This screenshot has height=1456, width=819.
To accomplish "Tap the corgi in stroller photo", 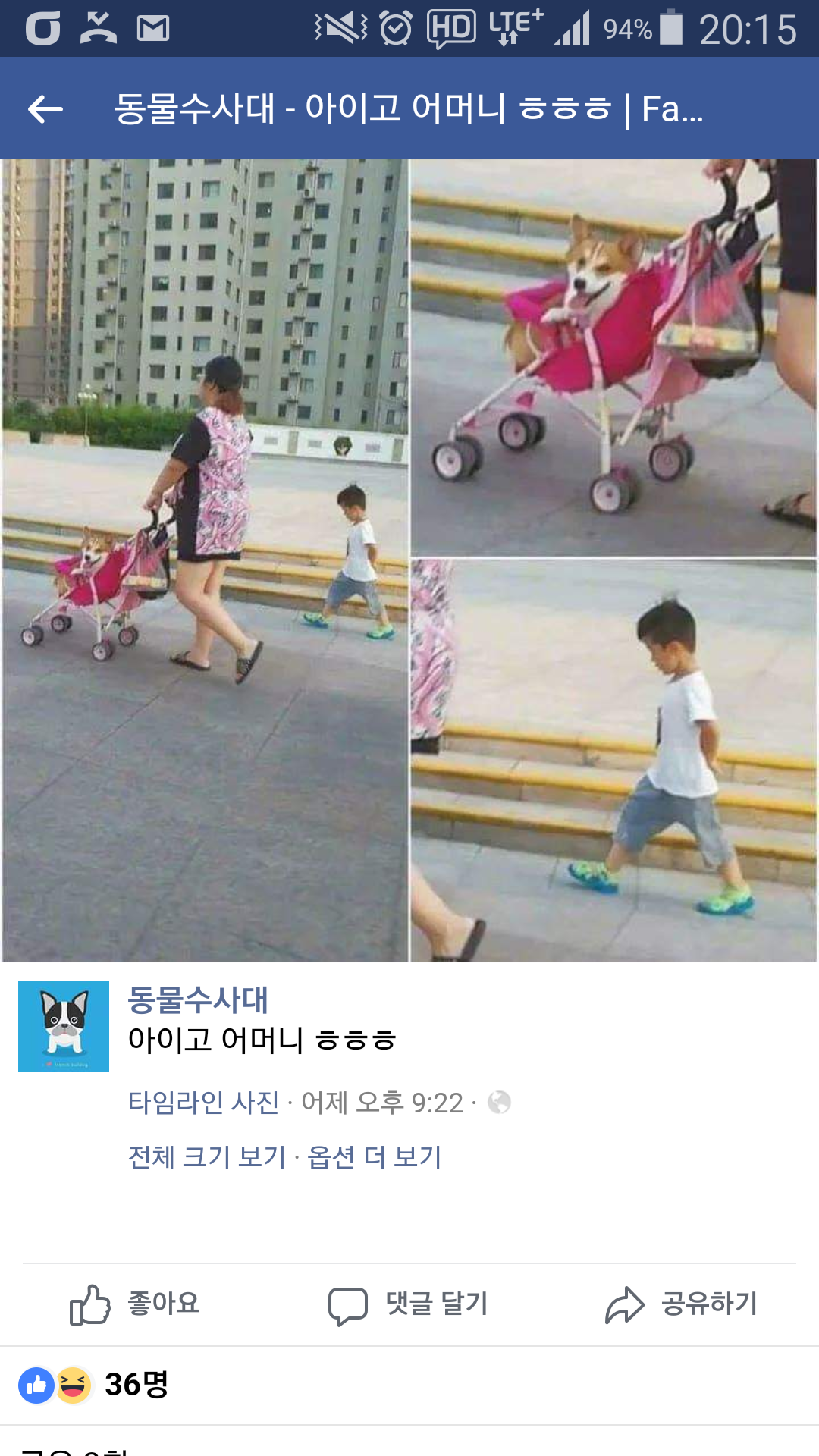I will coord(613,357).
